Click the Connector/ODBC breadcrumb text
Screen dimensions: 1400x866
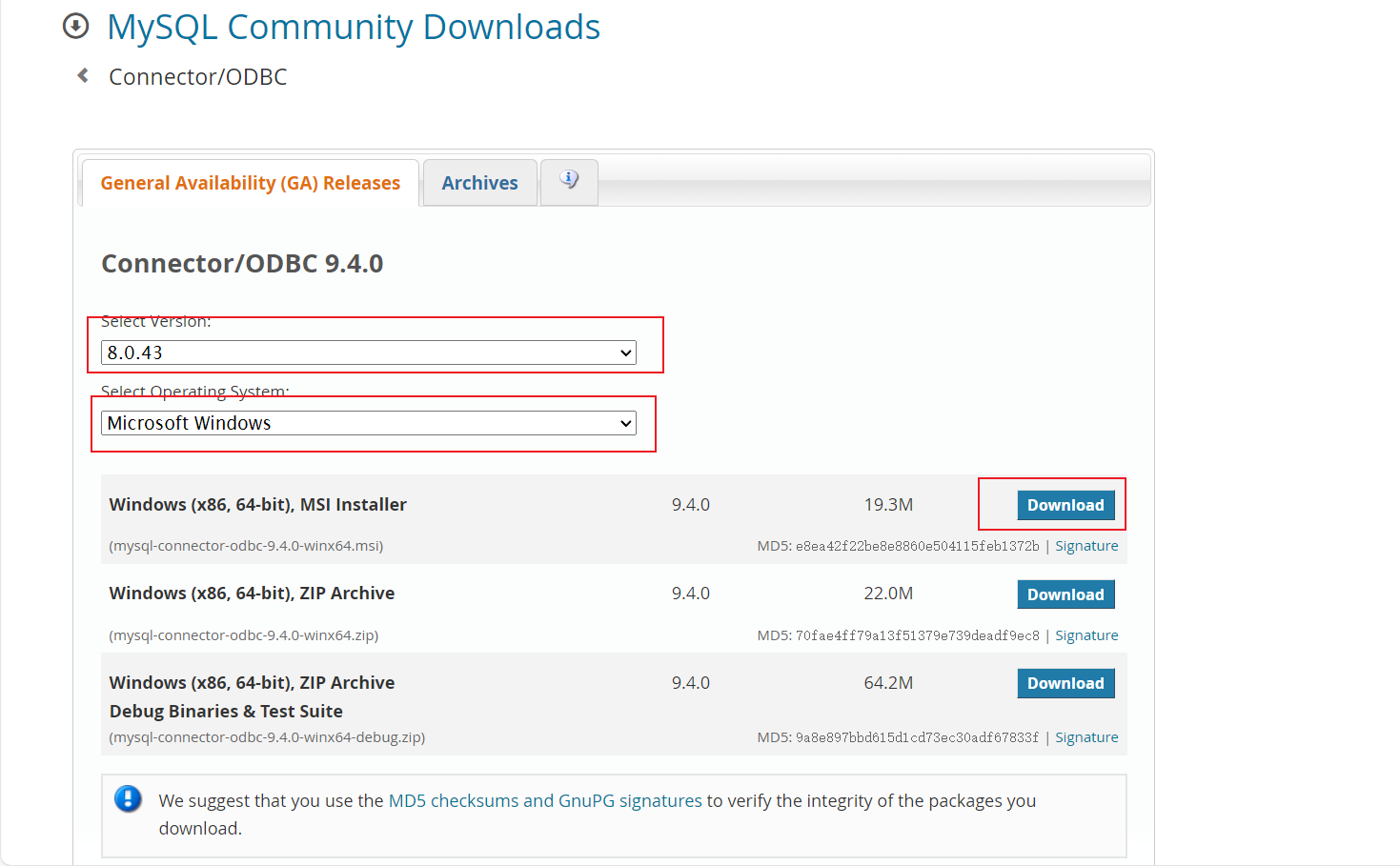(198, 77)
